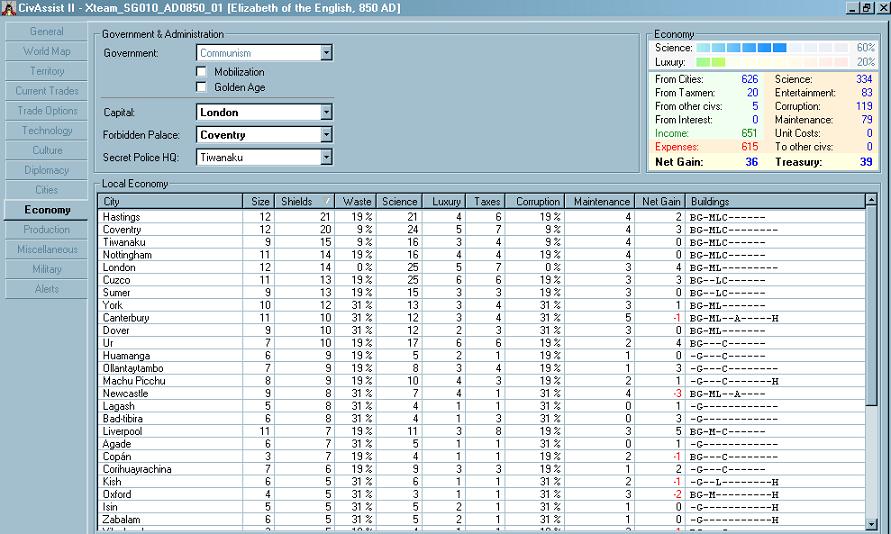Adjust the Luxury rate slider bar
The width and height of the screenshot is (891, 534).
pos(772,62)
